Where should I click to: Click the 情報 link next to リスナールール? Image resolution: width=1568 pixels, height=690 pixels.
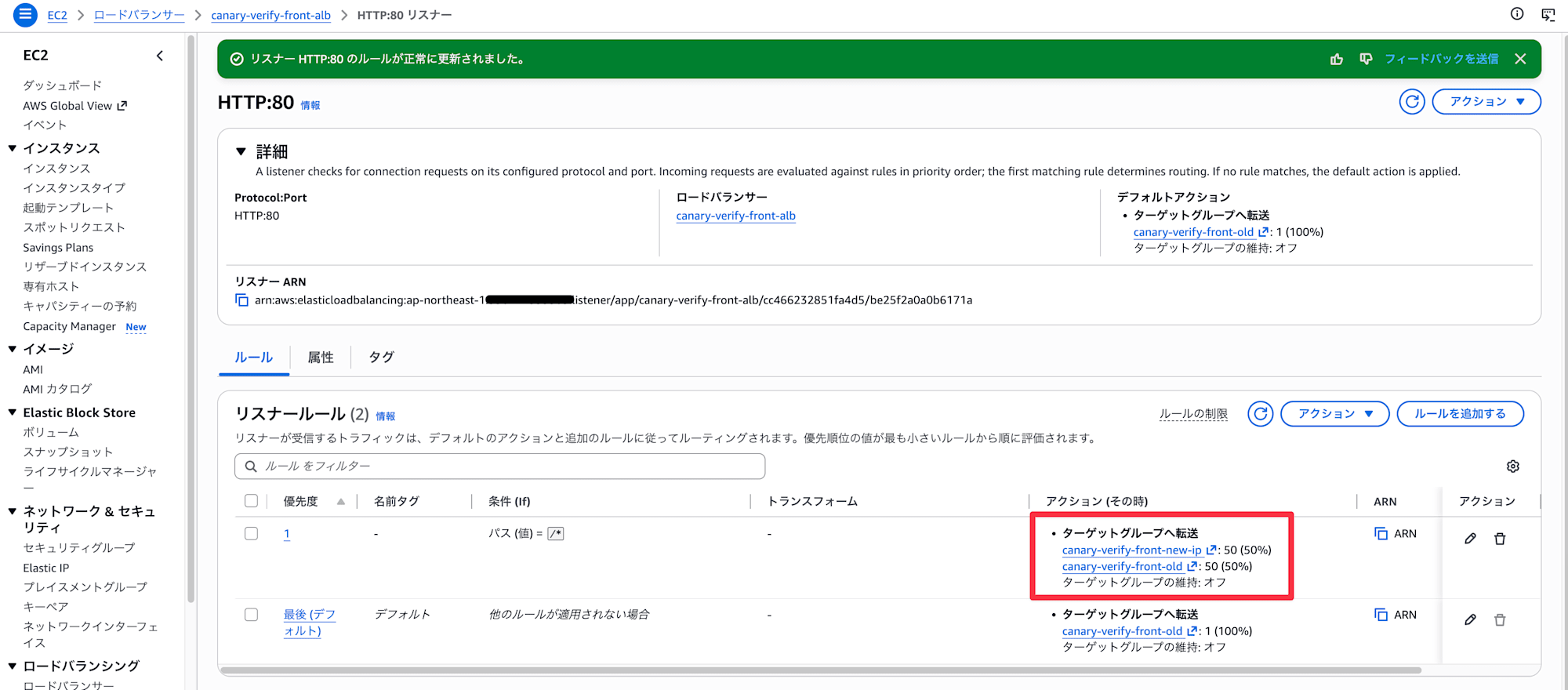coord(386,416)
